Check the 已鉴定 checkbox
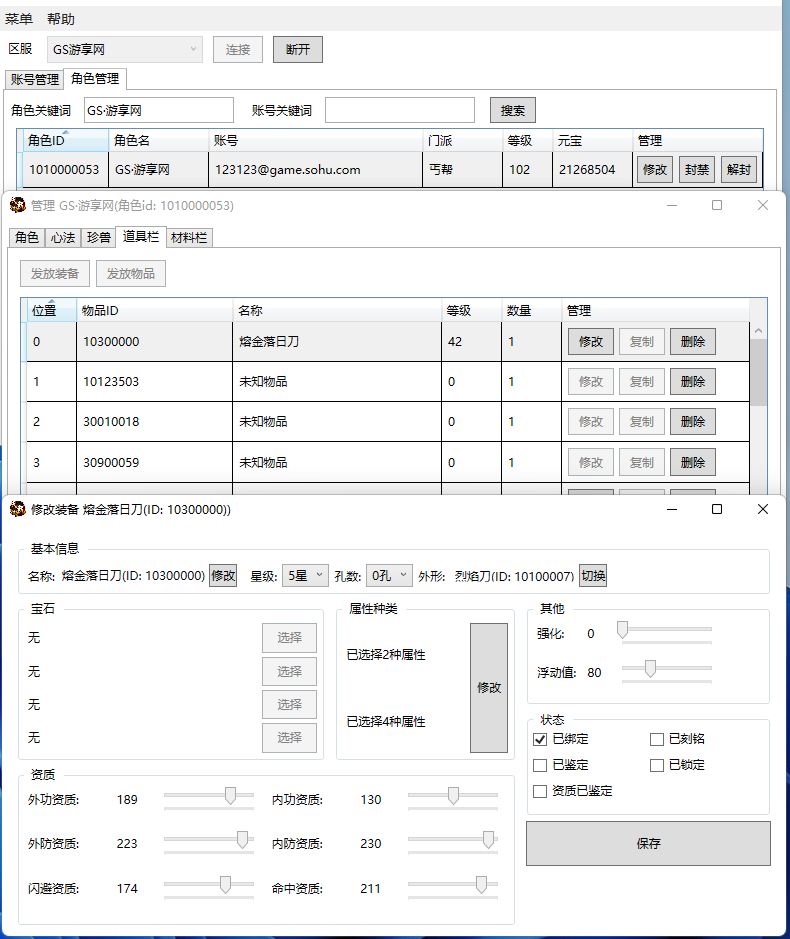Screen dimensions: 790x939 541,765
